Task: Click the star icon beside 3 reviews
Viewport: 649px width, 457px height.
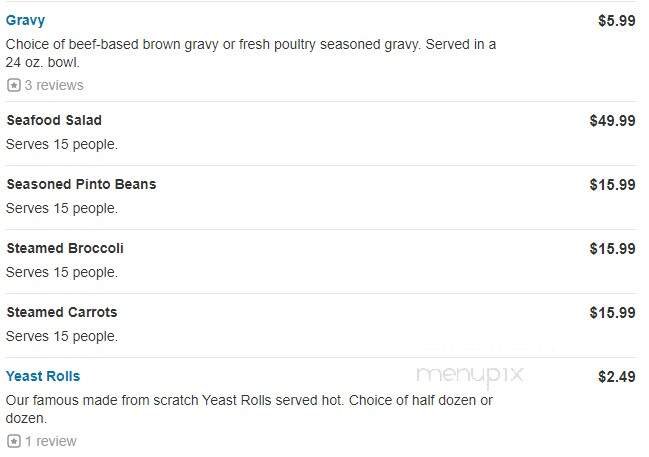Action: (14, 85)
